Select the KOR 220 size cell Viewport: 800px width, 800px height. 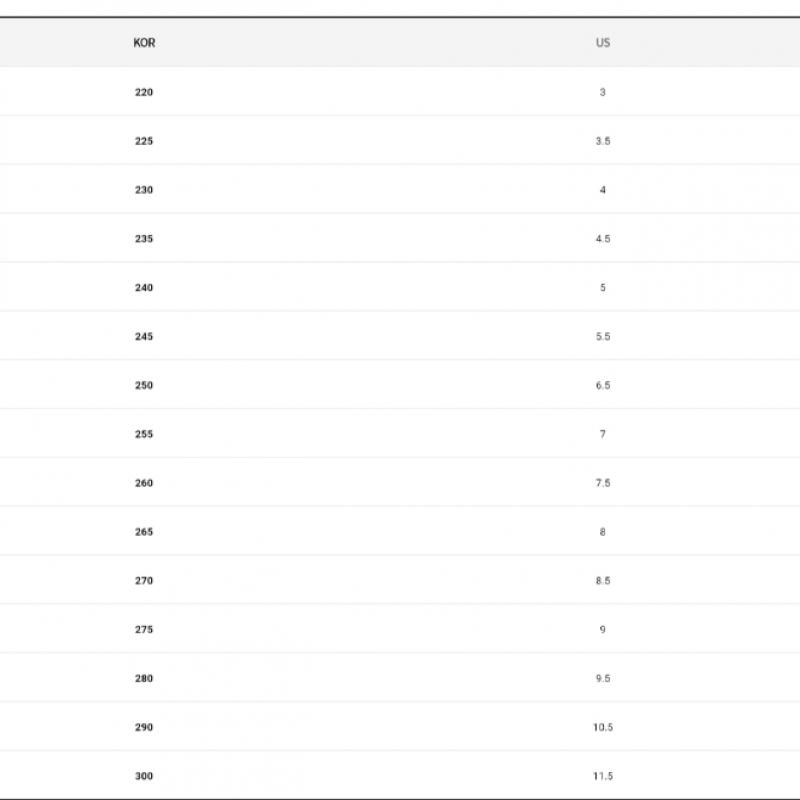[x=144, y=92]
